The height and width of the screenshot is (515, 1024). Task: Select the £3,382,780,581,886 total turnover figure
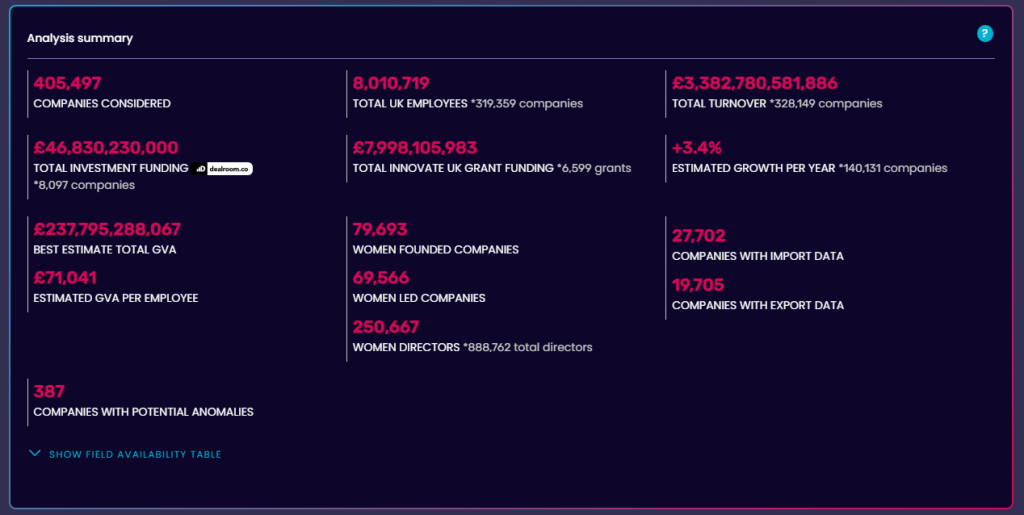tap(754, 84)
